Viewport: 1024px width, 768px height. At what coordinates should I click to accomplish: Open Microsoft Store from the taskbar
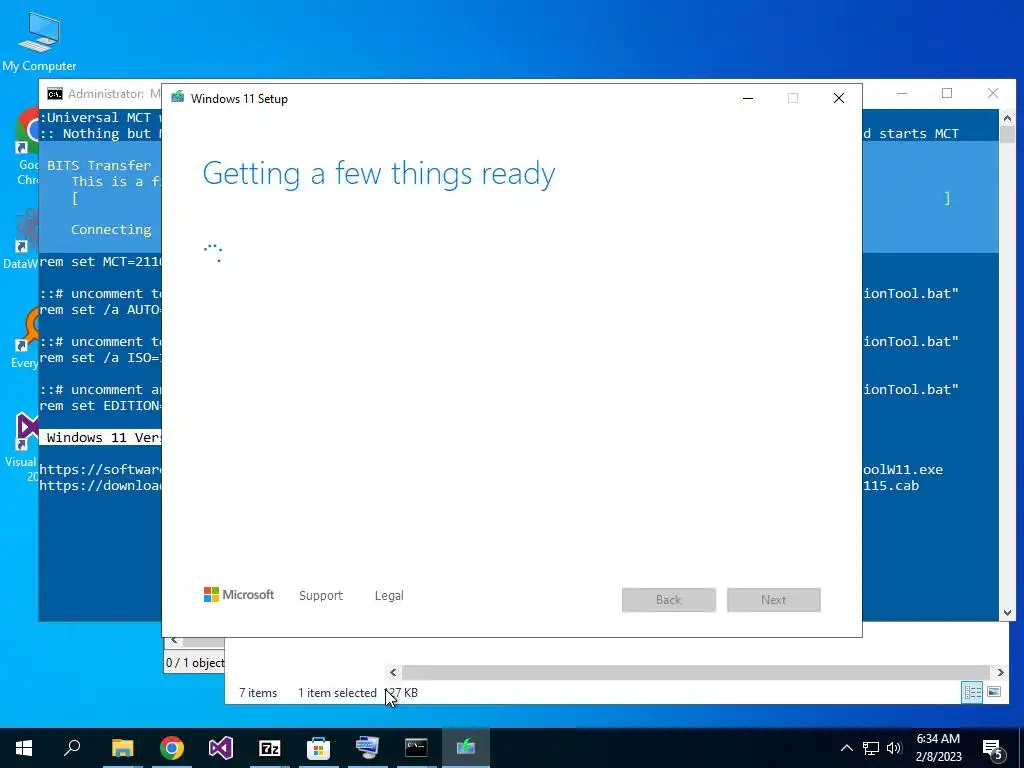pos(319,748)
